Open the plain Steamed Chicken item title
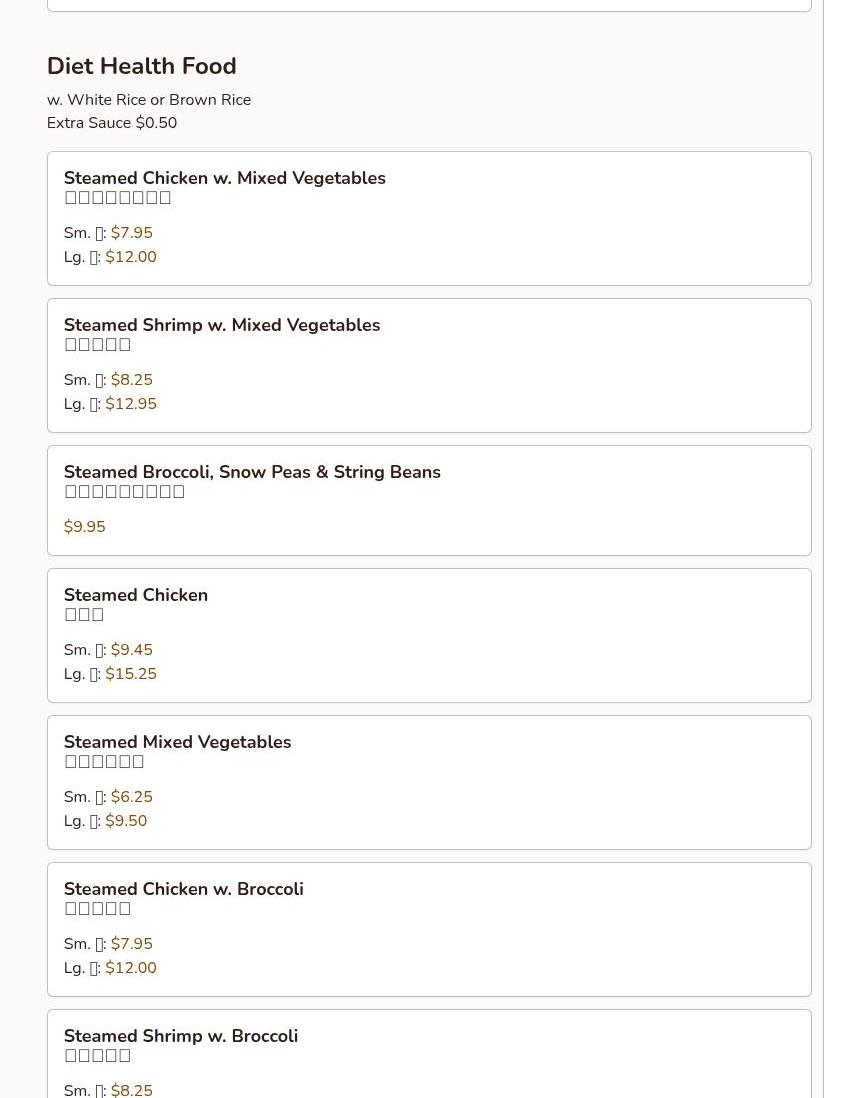 click(x=135, y=595)
